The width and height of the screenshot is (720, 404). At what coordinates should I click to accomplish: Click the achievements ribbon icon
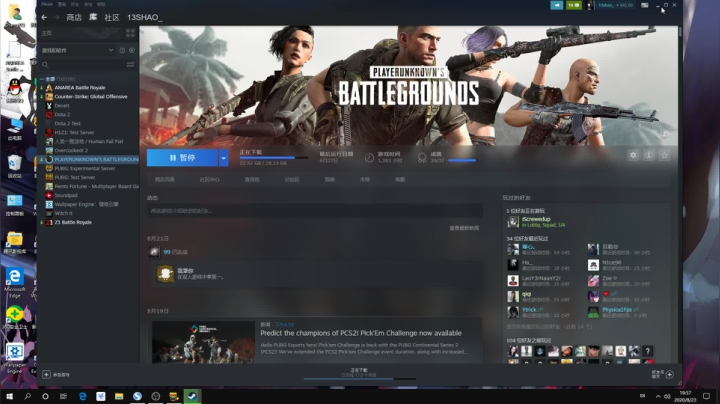tap(422, 157)
